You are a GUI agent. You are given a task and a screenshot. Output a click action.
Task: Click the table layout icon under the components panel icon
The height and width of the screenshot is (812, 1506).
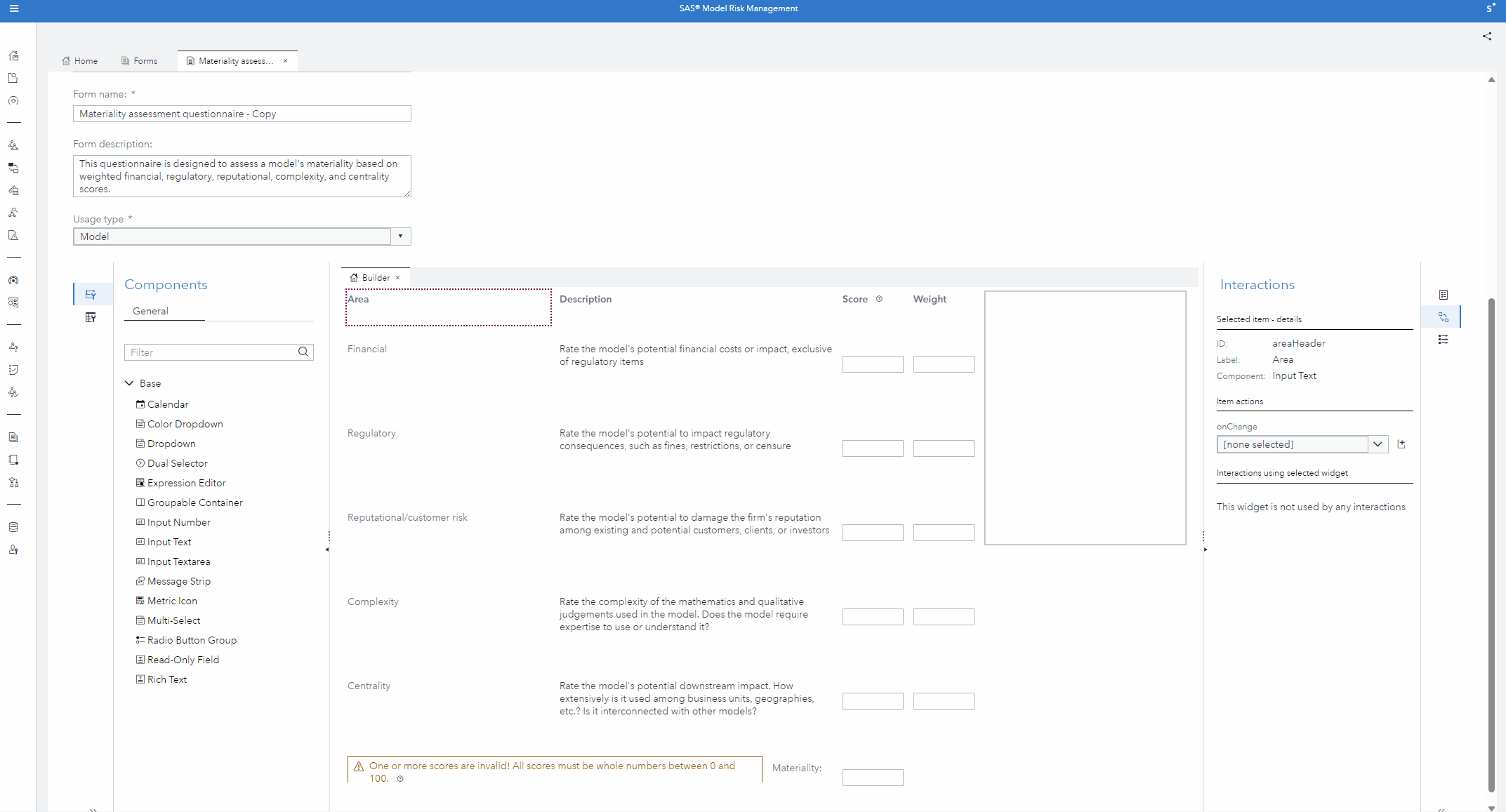[91, 317]
